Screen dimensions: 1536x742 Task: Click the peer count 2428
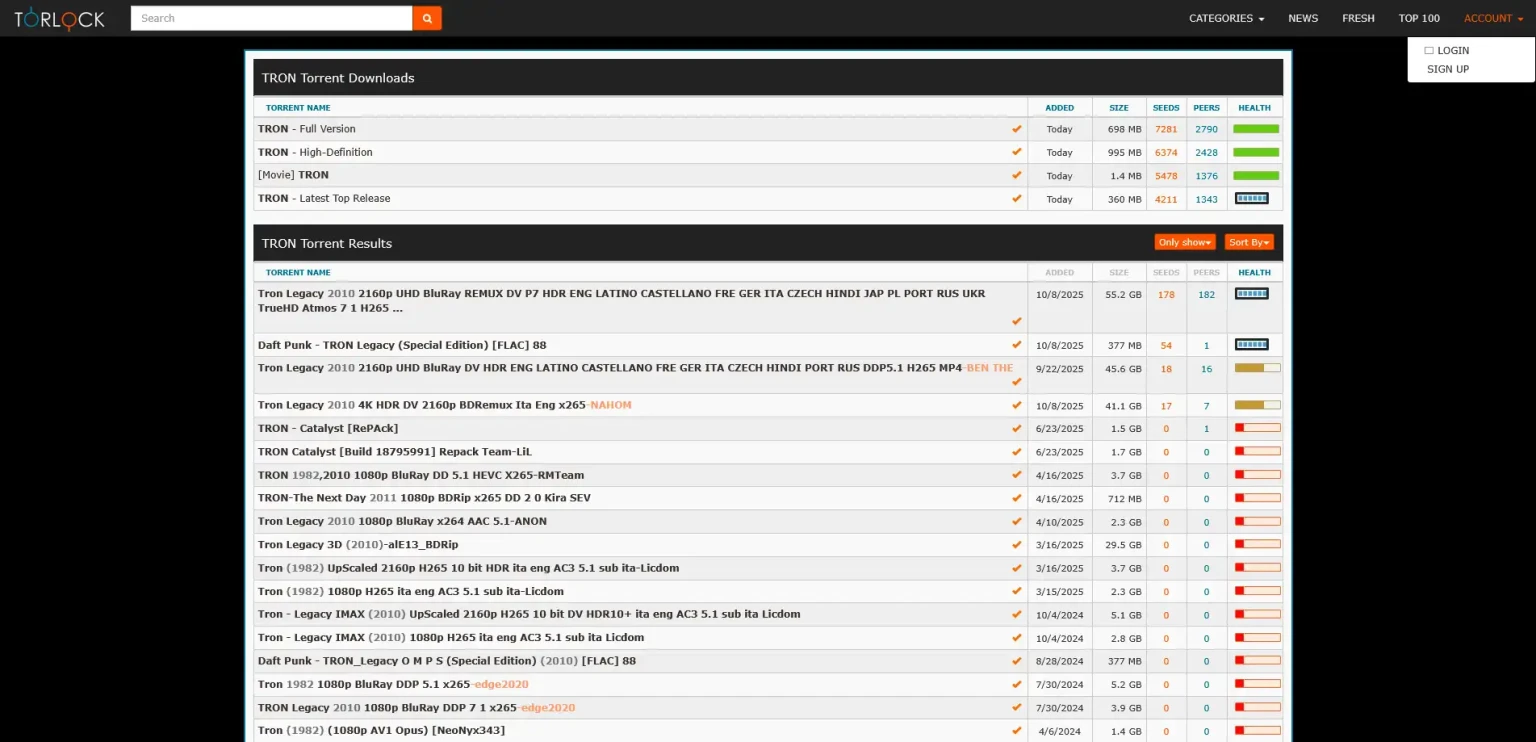point(1206,152)
